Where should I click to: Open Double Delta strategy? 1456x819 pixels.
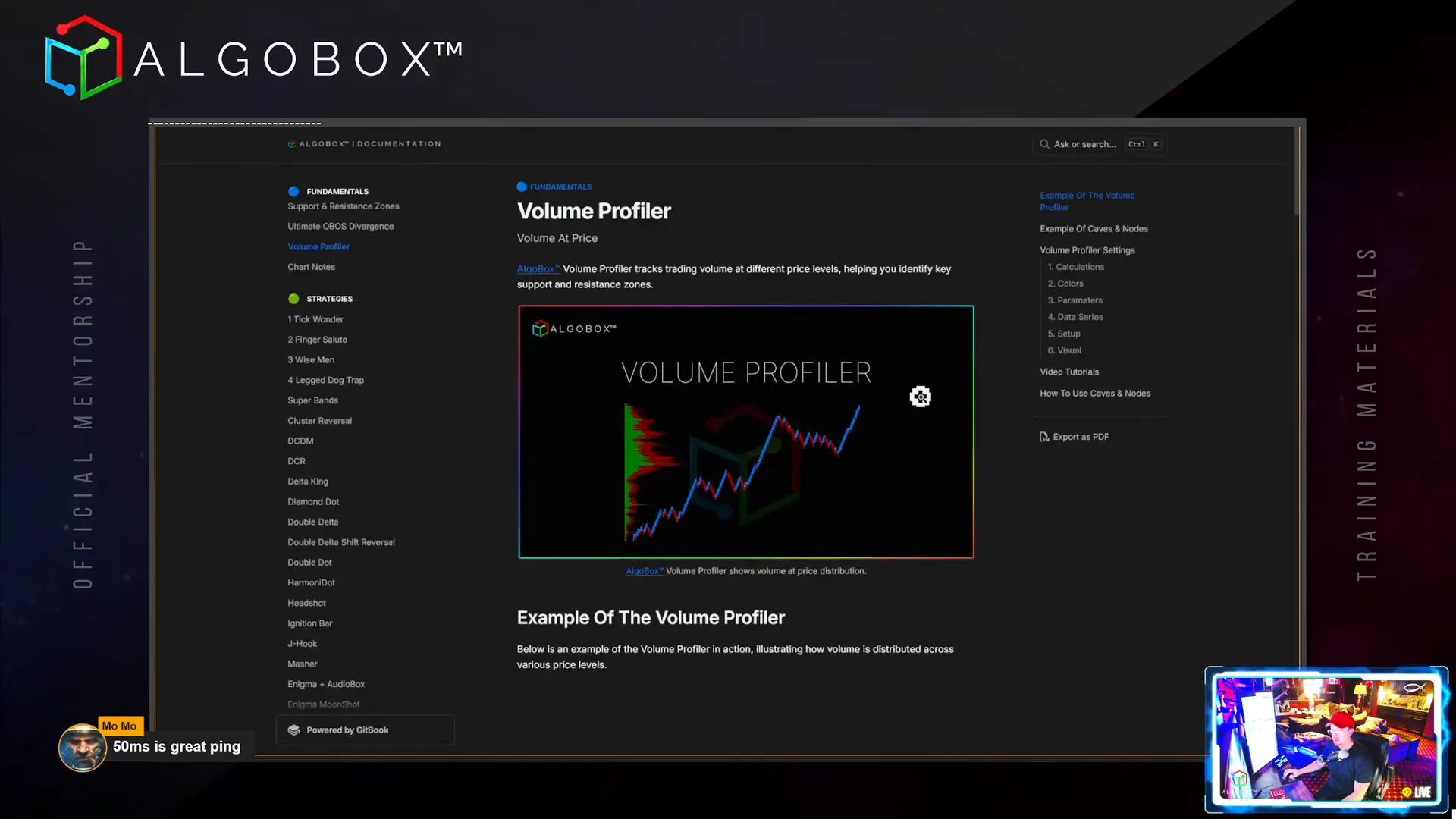coord(312,522)
